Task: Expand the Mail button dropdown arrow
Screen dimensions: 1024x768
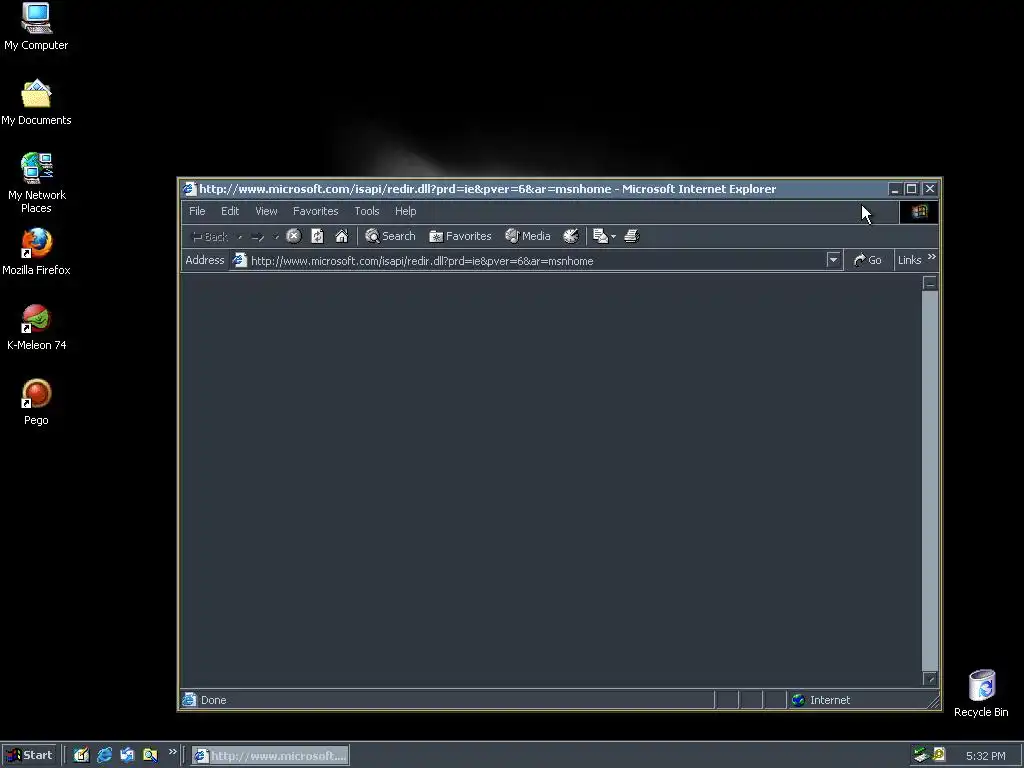Action: (x=613, y=236)
